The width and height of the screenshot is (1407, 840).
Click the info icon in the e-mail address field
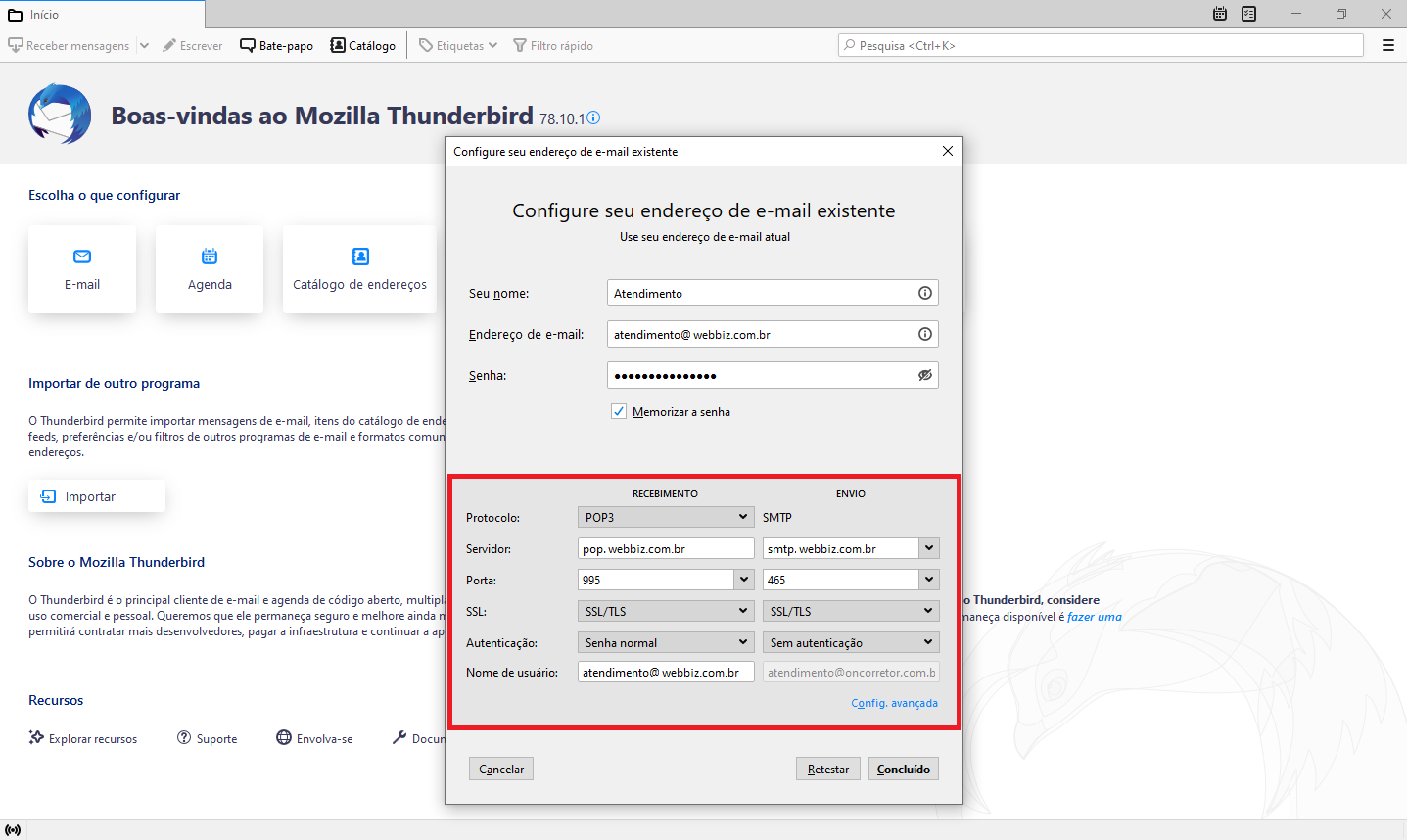pos(924,334)
